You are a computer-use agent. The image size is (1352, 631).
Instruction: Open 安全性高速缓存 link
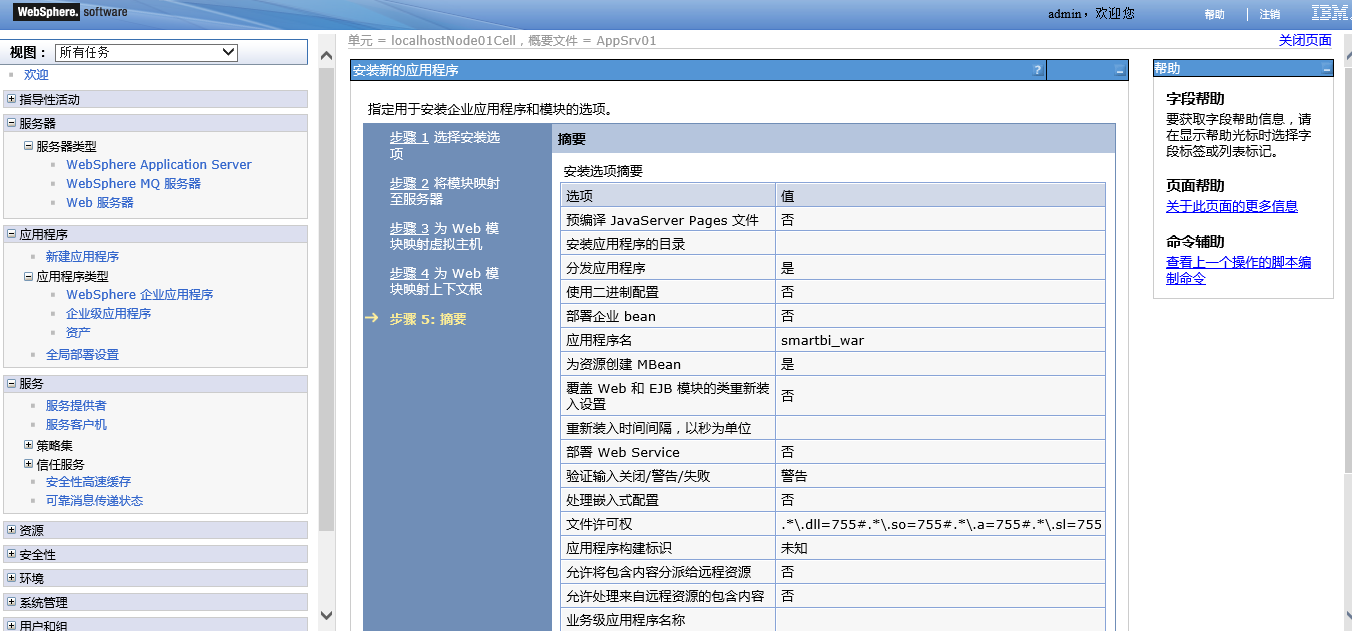tap(88, 482)
